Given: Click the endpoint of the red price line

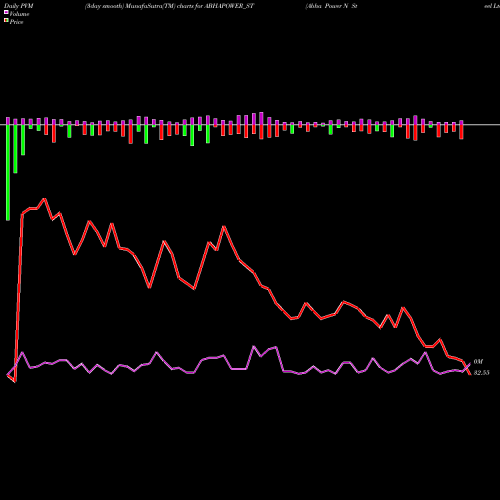Looking at the screenshot, I should tap(470, 374).
